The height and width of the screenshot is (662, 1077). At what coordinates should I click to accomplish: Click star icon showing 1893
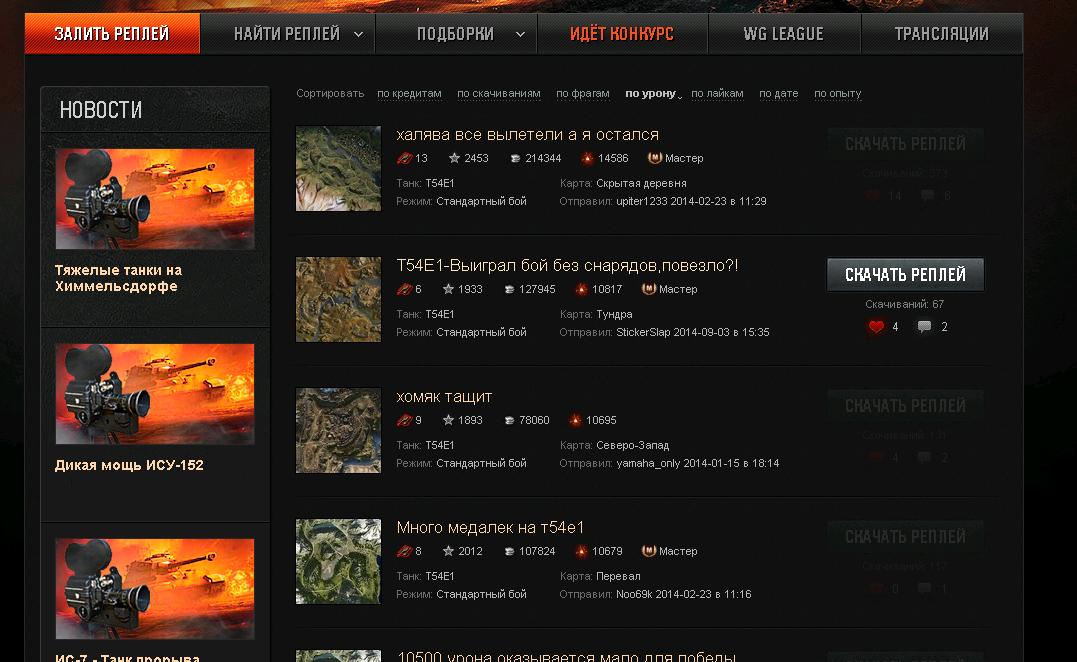[x=448, y=420]
